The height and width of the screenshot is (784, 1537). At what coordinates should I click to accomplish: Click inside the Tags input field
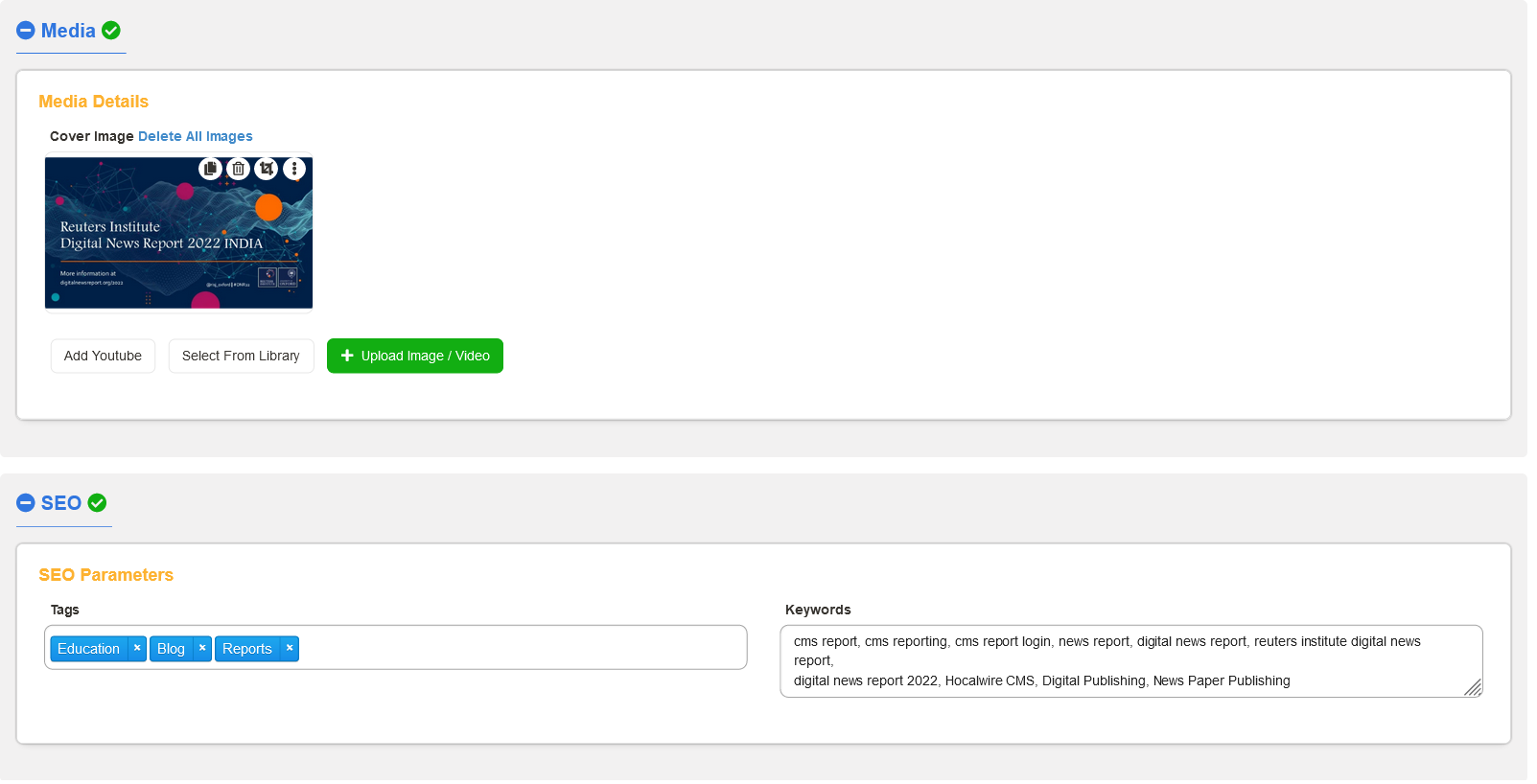point(518,648)
